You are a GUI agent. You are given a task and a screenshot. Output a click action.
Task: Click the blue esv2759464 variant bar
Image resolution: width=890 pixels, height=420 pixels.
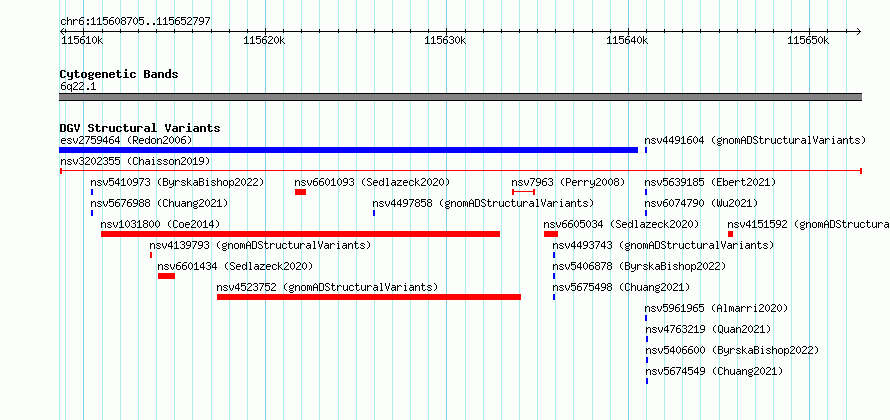coord(349,150)
